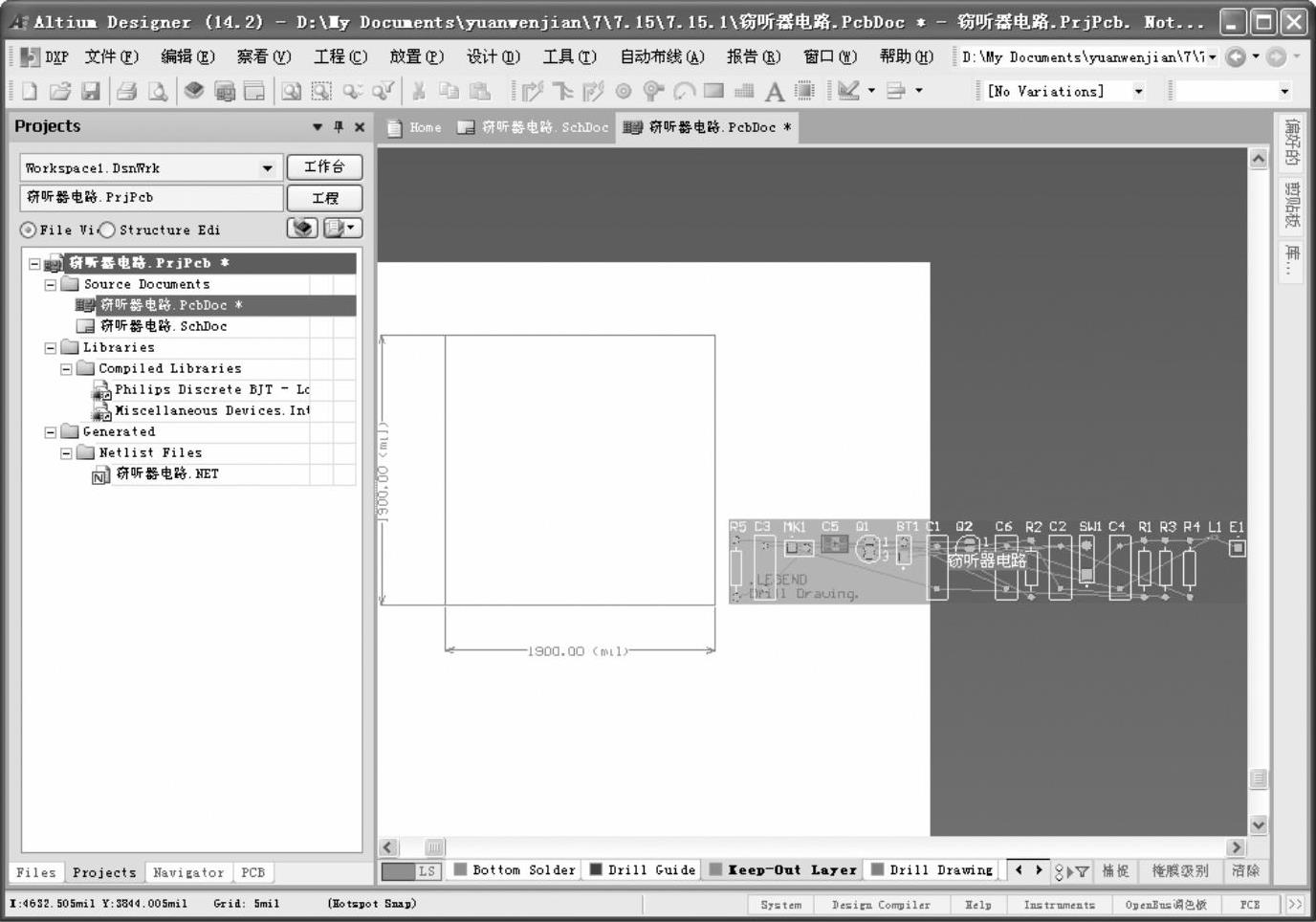The width and height of the screenshot is (1316, 922).
Task: Click the 工程 button in Projects panel
Action: (324, 198)
